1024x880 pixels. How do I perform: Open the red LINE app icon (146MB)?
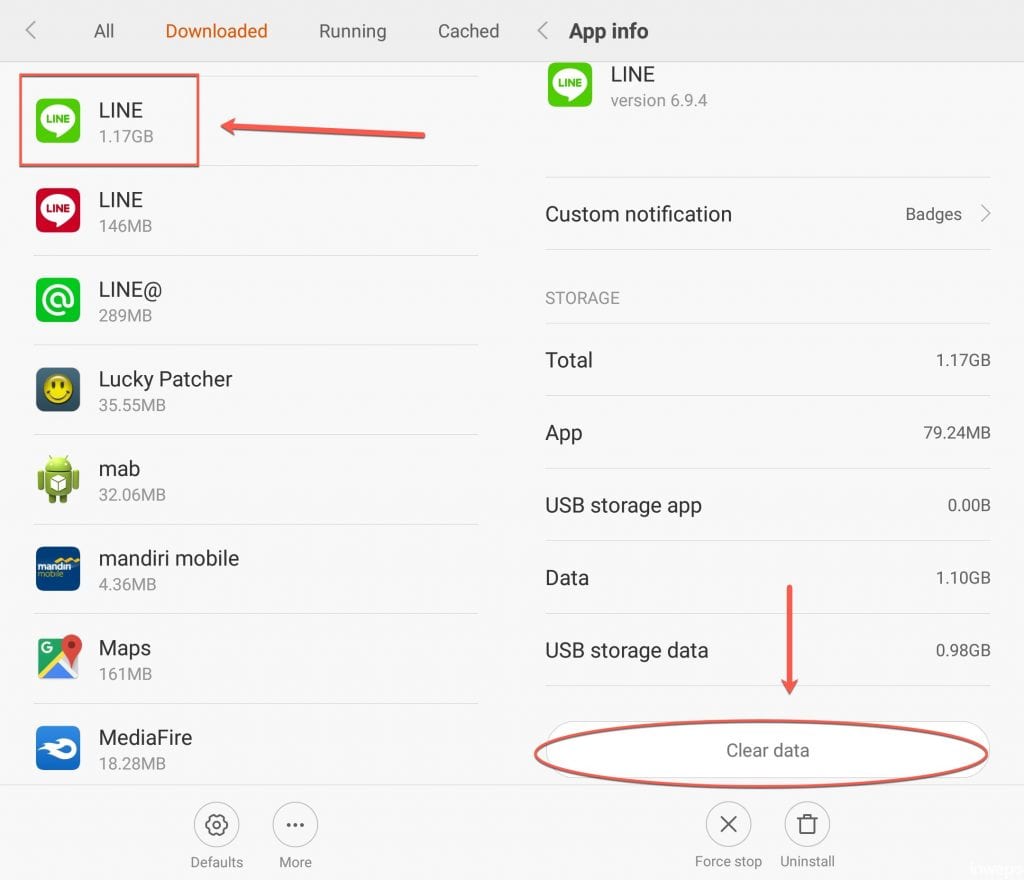pos(58,210)
